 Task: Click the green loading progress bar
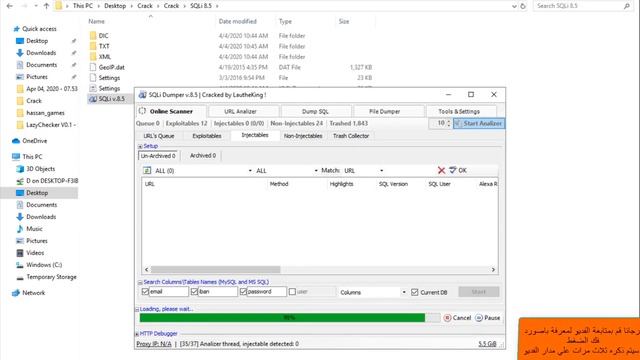coord(289,318)
